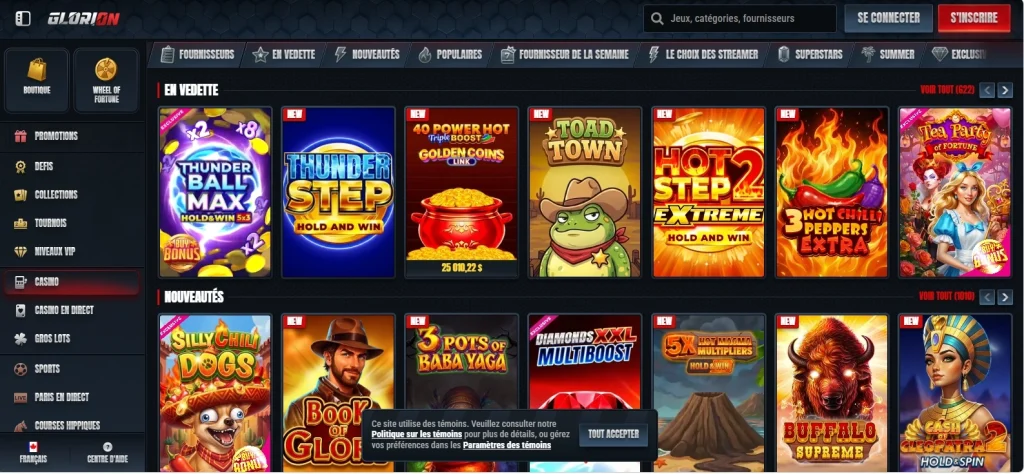Click the Promotions gift icon
Screen dimensions: 1024x474
pos(21,136)
